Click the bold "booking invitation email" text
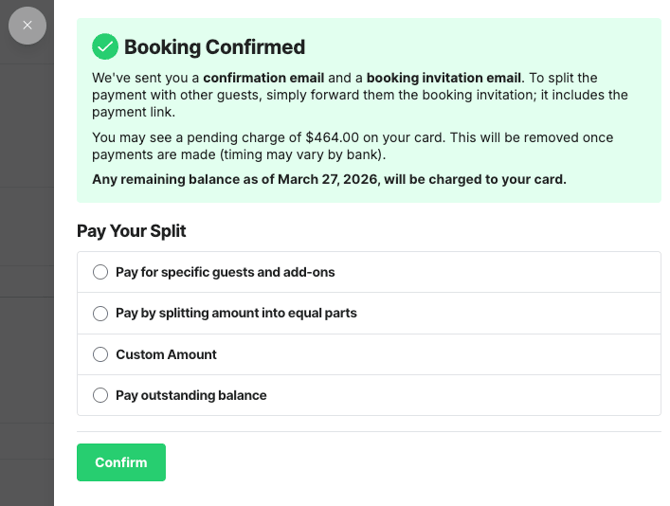The image size is (670, 506). 444,78
